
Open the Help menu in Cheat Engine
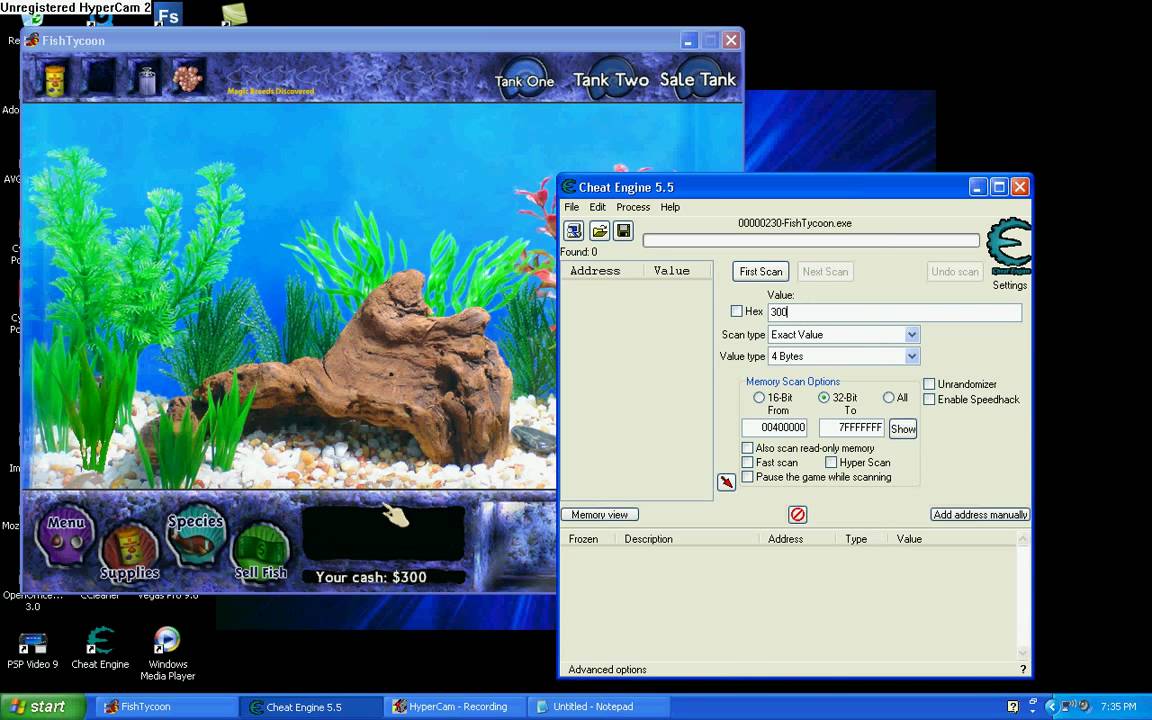point(670,207)
